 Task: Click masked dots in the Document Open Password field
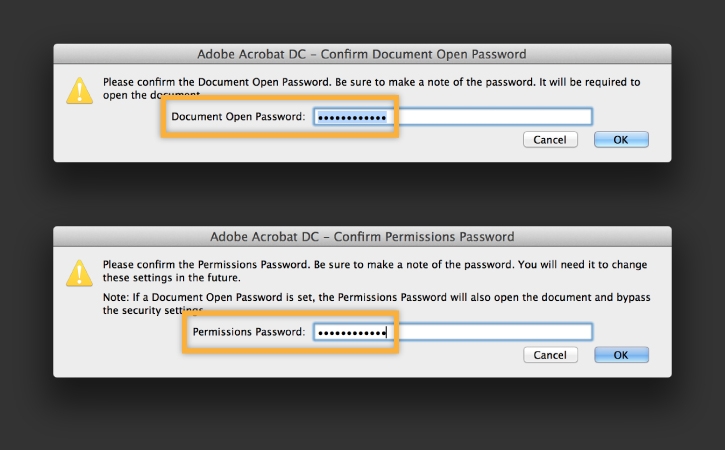[350, 117]
